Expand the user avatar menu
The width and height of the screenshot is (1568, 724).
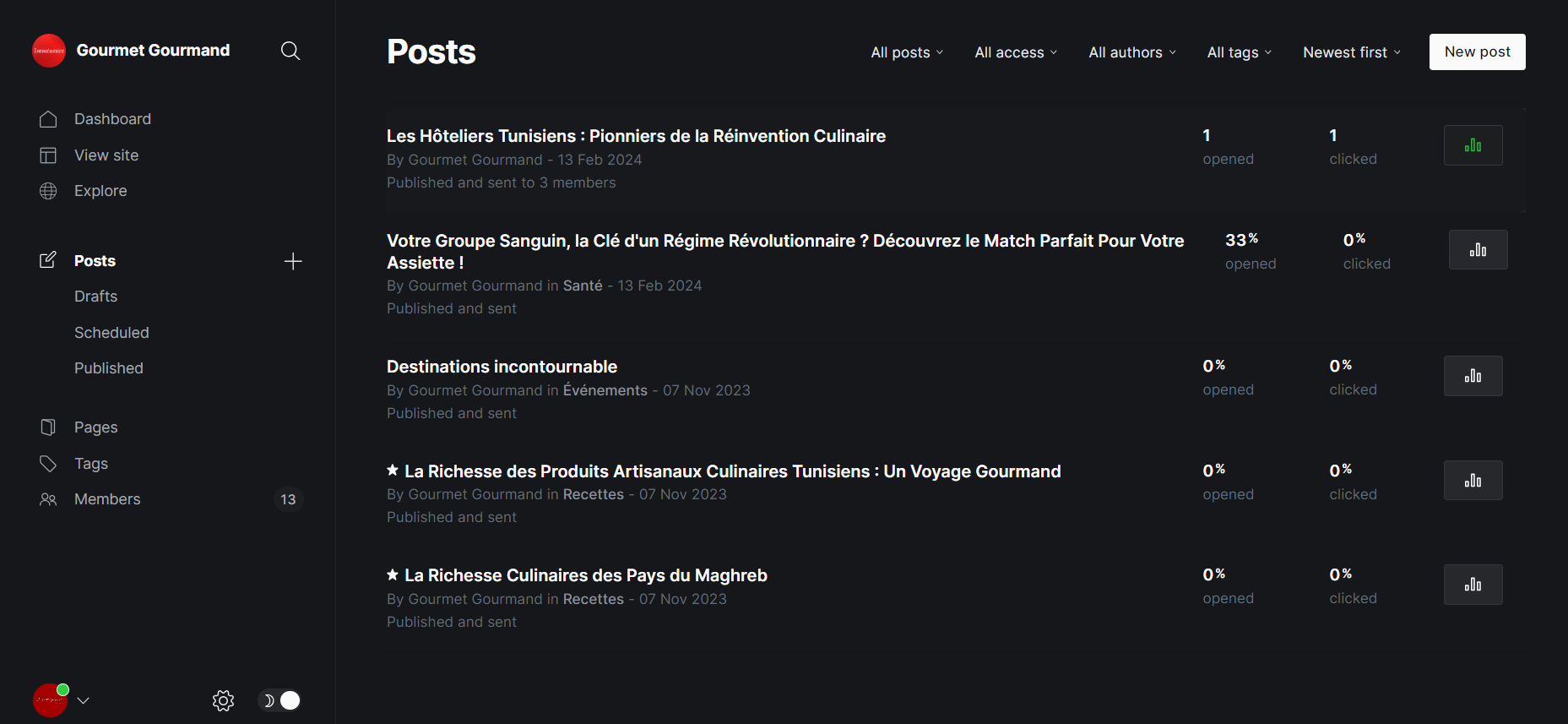[61, 700]
